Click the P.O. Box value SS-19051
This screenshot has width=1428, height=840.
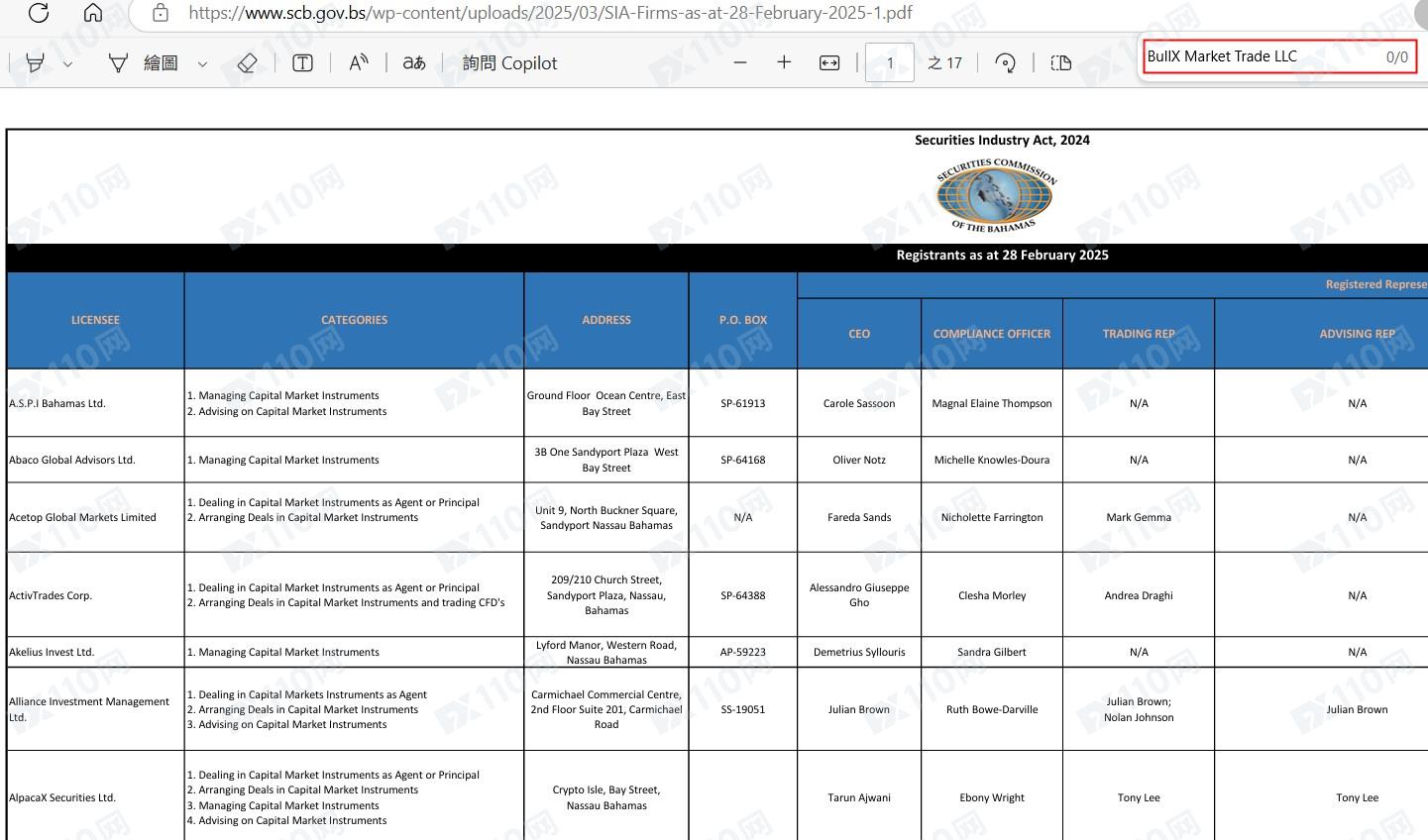pyautogui.click(x=743, y=709)
